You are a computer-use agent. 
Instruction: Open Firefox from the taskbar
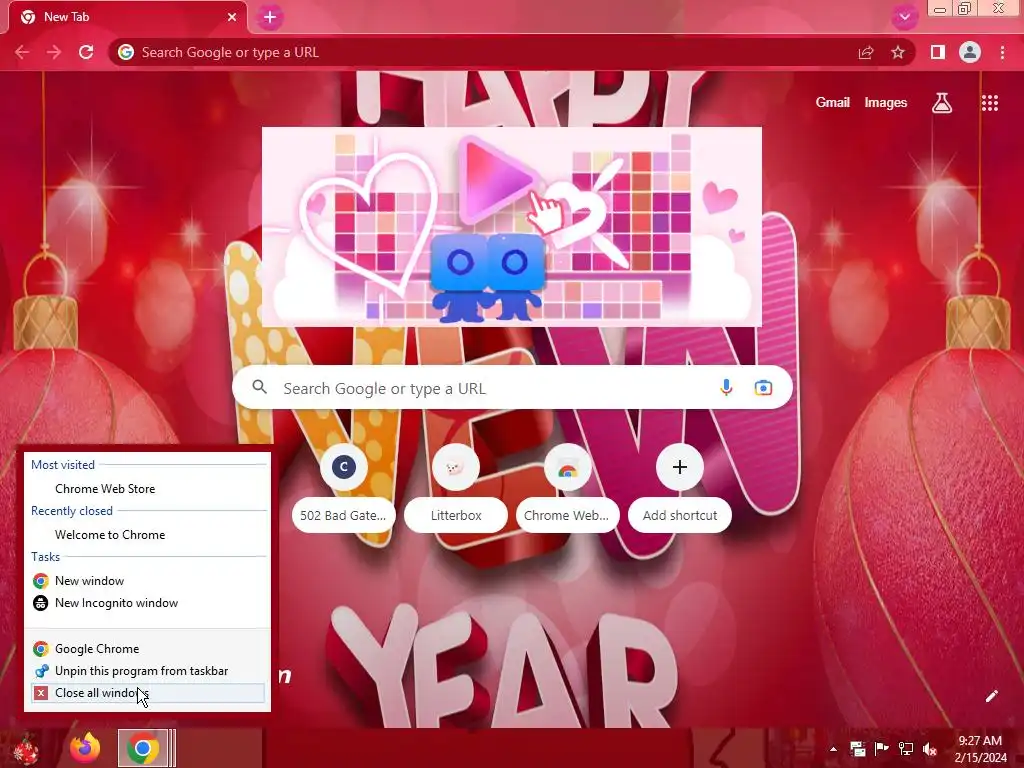[86, 748]
